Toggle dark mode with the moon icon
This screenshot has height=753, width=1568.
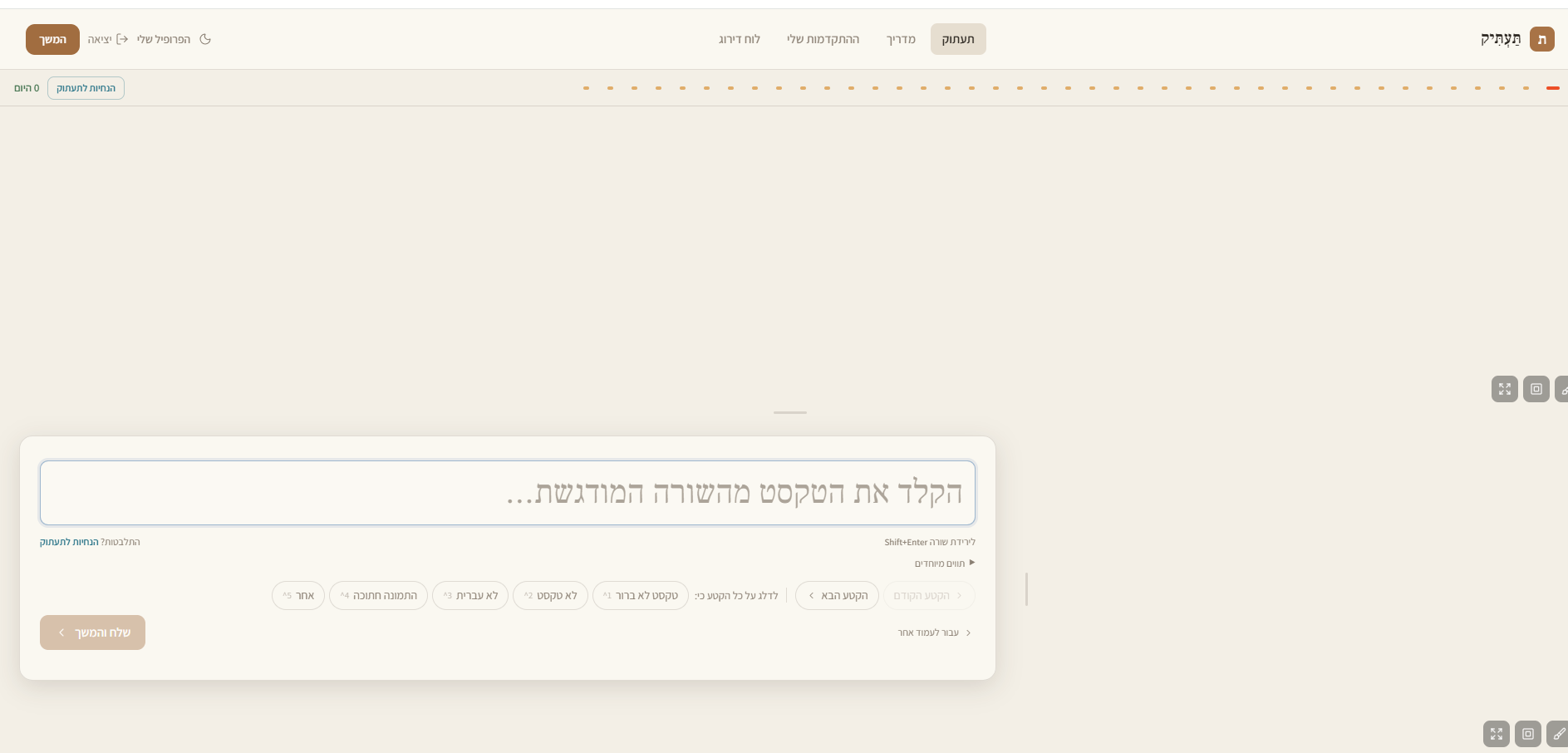click(205, 39)
